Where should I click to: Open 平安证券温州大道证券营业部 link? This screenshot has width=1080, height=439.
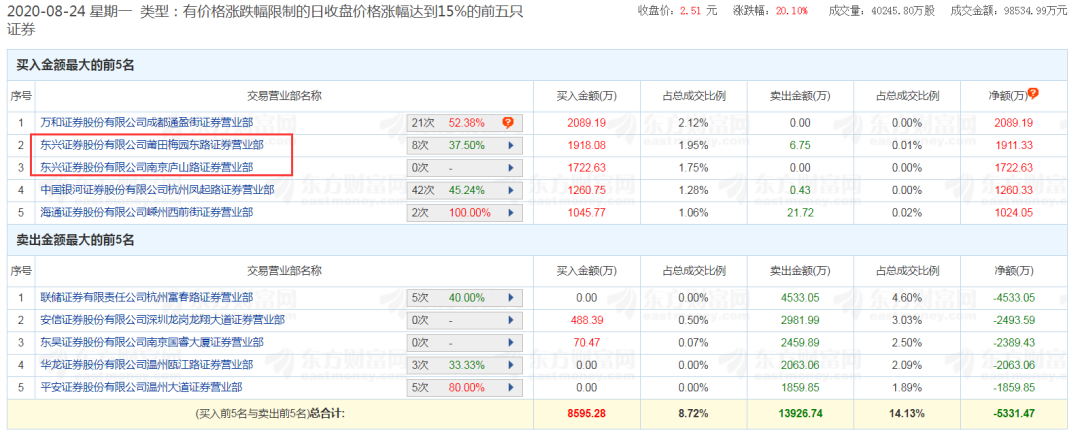click(x=140, y=387)
